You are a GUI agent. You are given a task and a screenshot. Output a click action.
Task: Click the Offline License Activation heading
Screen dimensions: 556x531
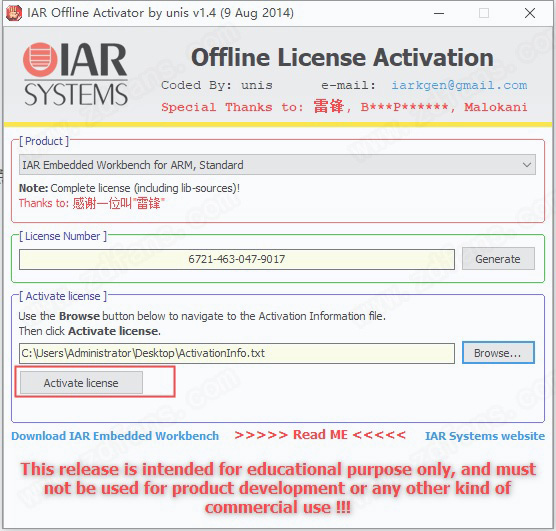click(342, 57)
